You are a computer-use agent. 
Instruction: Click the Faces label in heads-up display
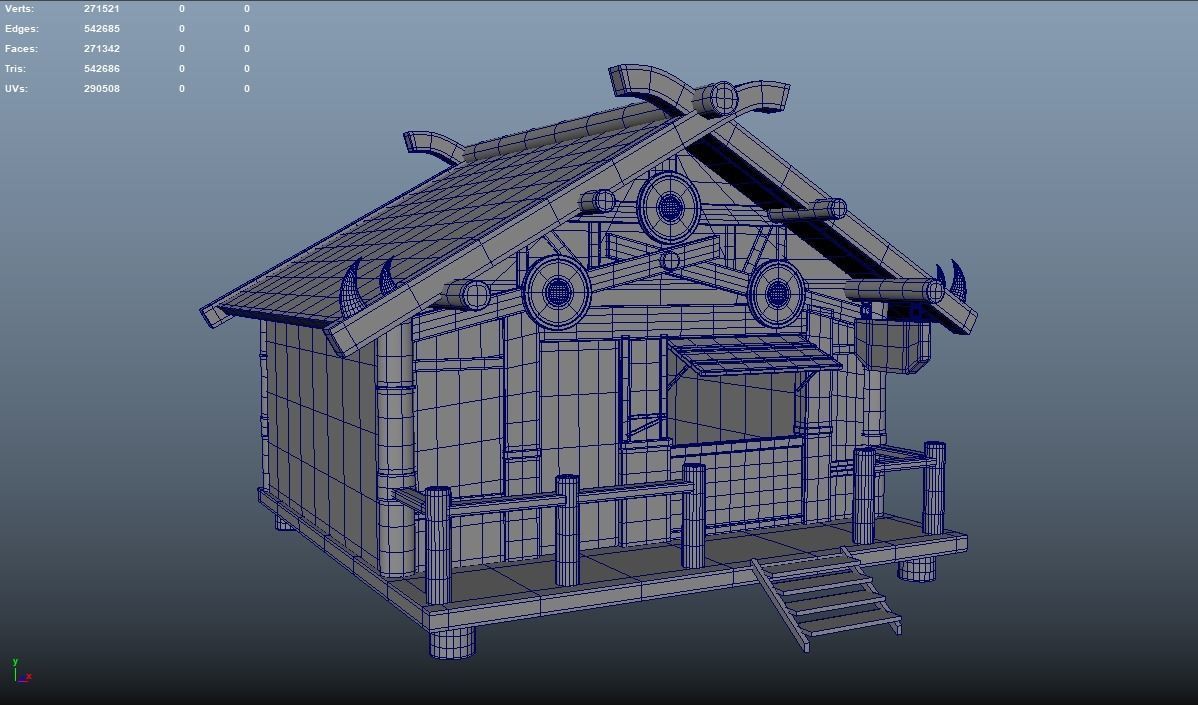pos(21,48)
